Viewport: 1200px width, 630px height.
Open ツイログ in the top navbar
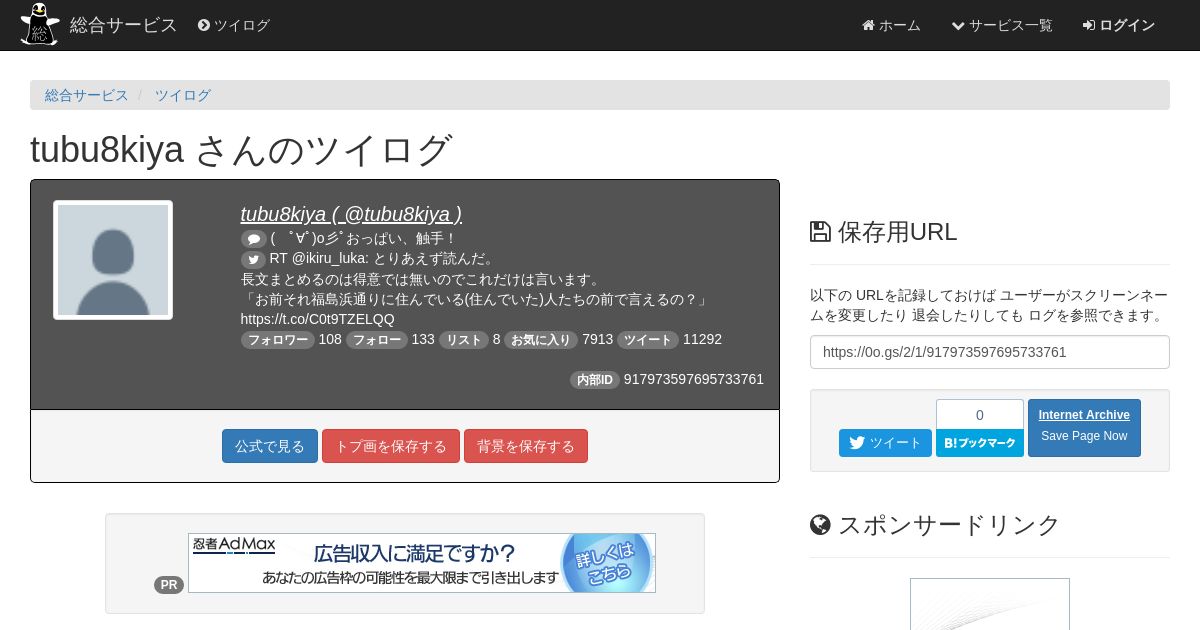(x=234, y=25)
